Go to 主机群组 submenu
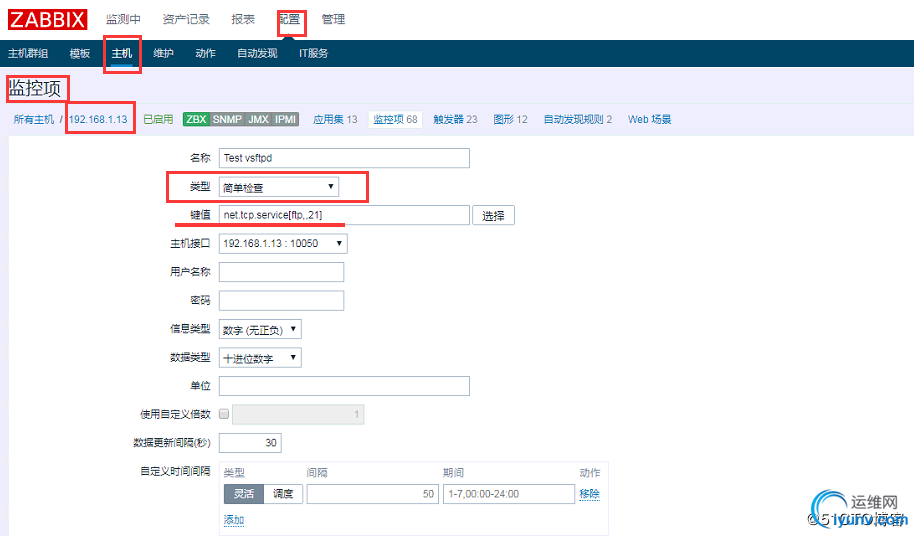The image size is (914, 536). [28, 54]
